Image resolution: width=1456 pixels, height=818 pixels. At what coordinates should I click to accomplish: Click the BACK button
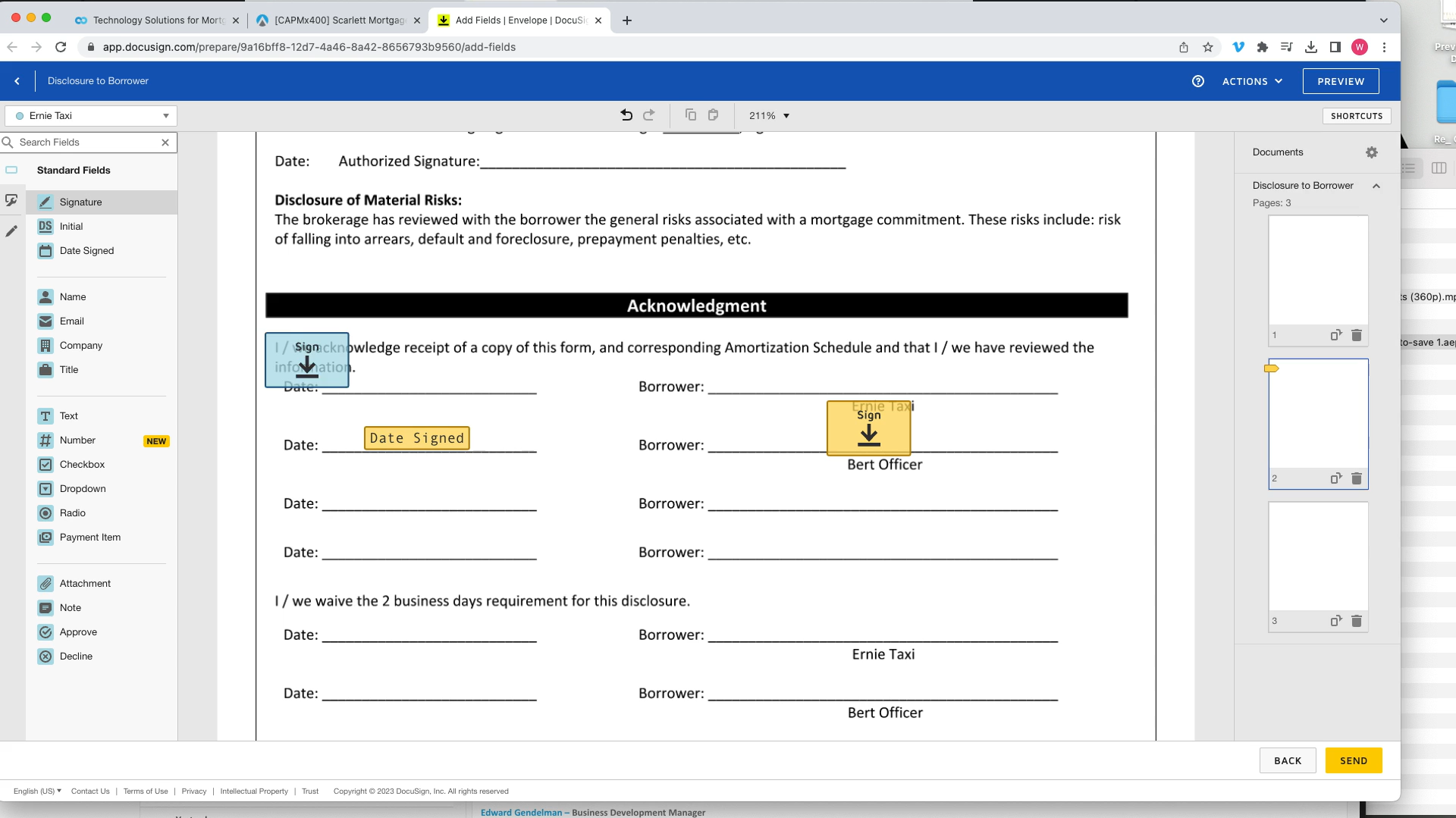click(x=1288, y=760)
